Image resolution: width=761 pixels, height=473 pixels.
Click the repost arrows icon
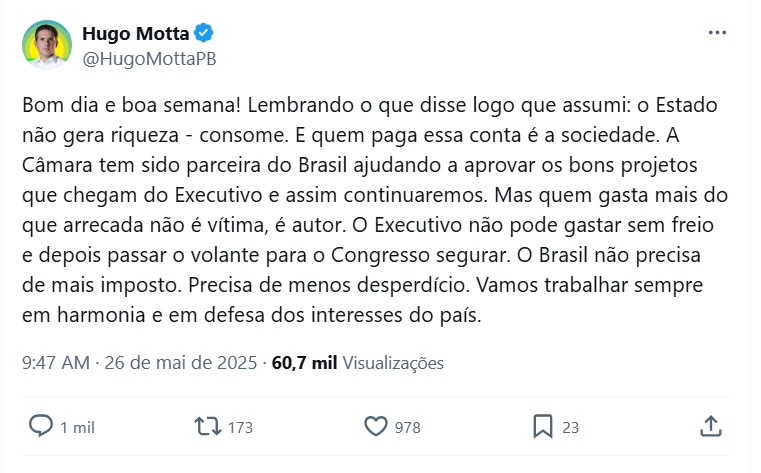[208, 426]
